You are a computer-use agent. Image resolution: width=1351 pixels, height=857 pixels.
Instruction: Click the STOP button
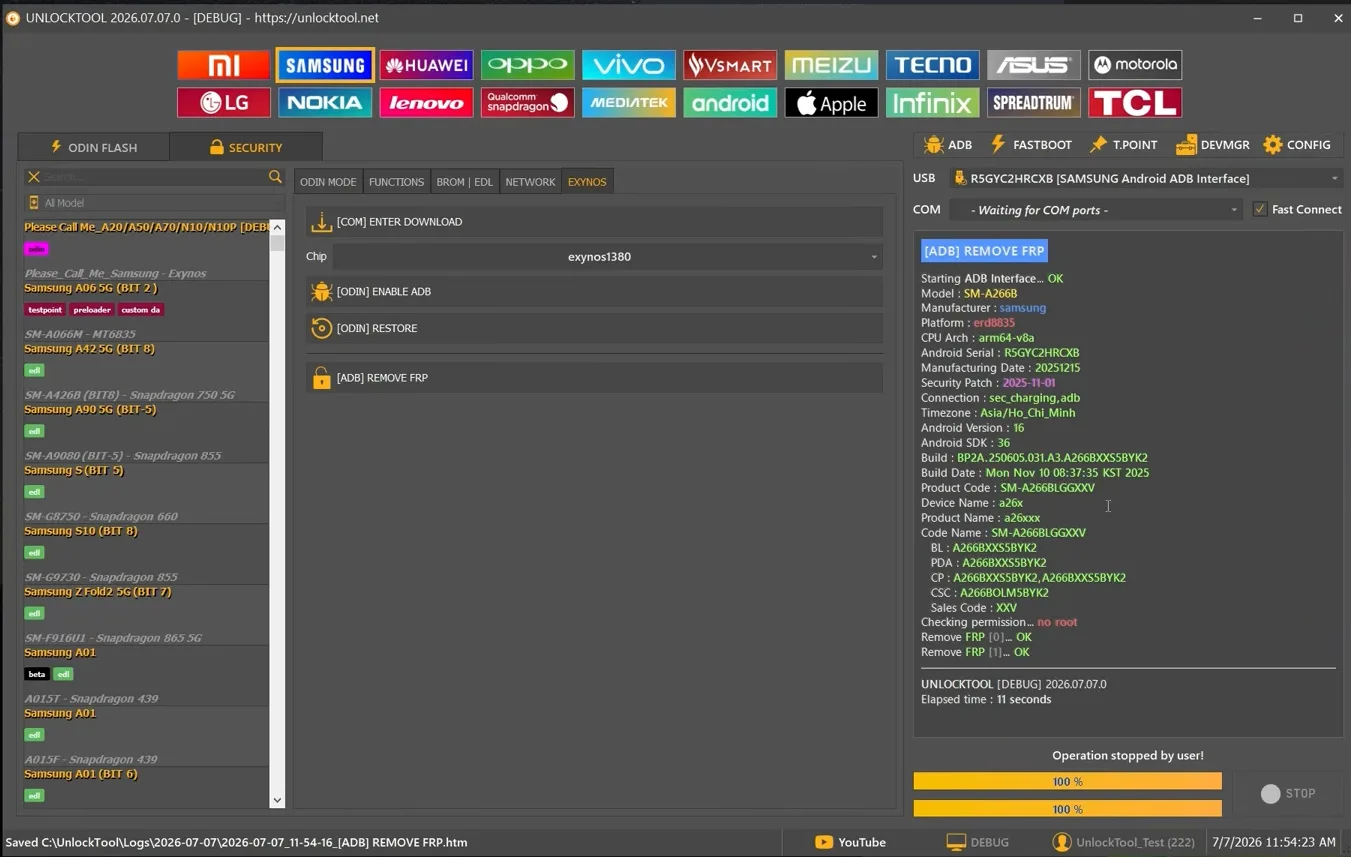click(x=1288, y=794)
